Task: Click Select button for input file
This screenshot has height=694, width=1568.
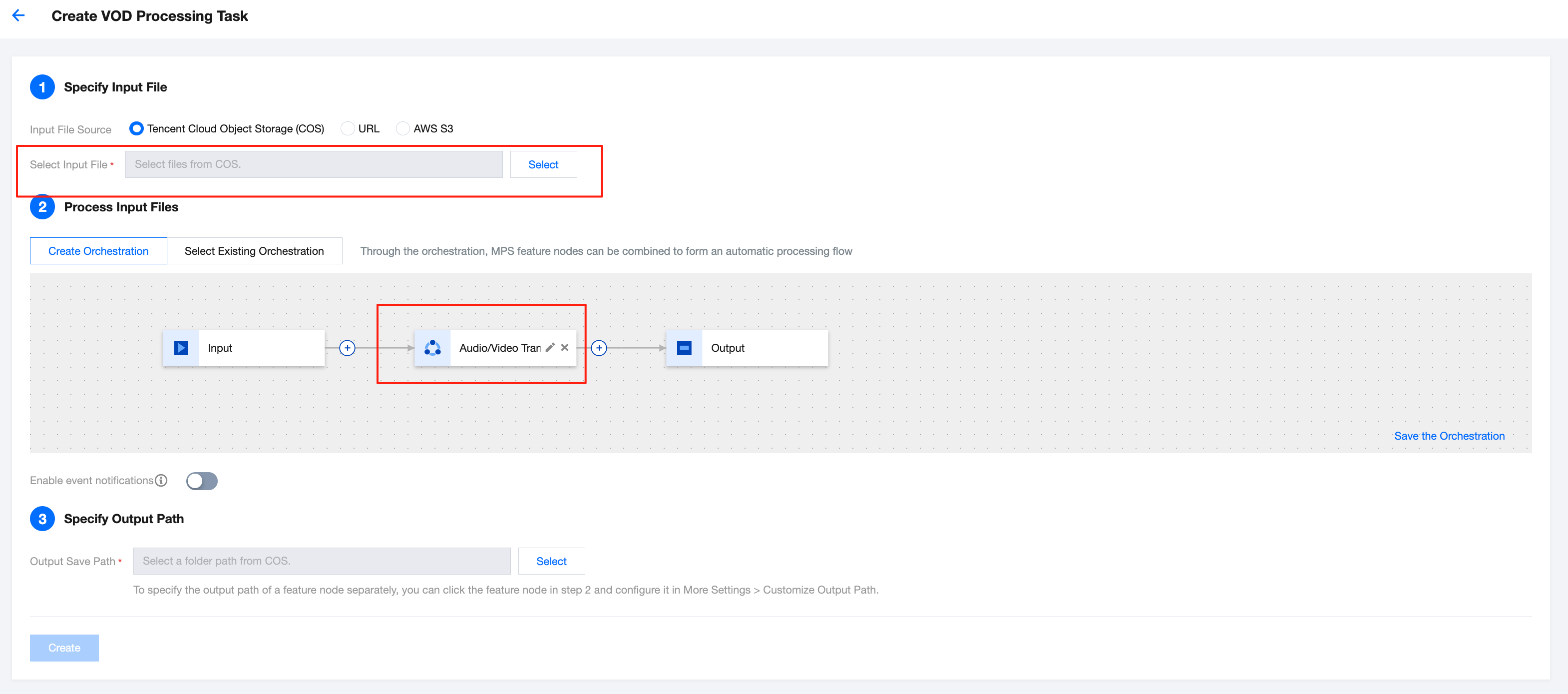Action: click(543, 164)
